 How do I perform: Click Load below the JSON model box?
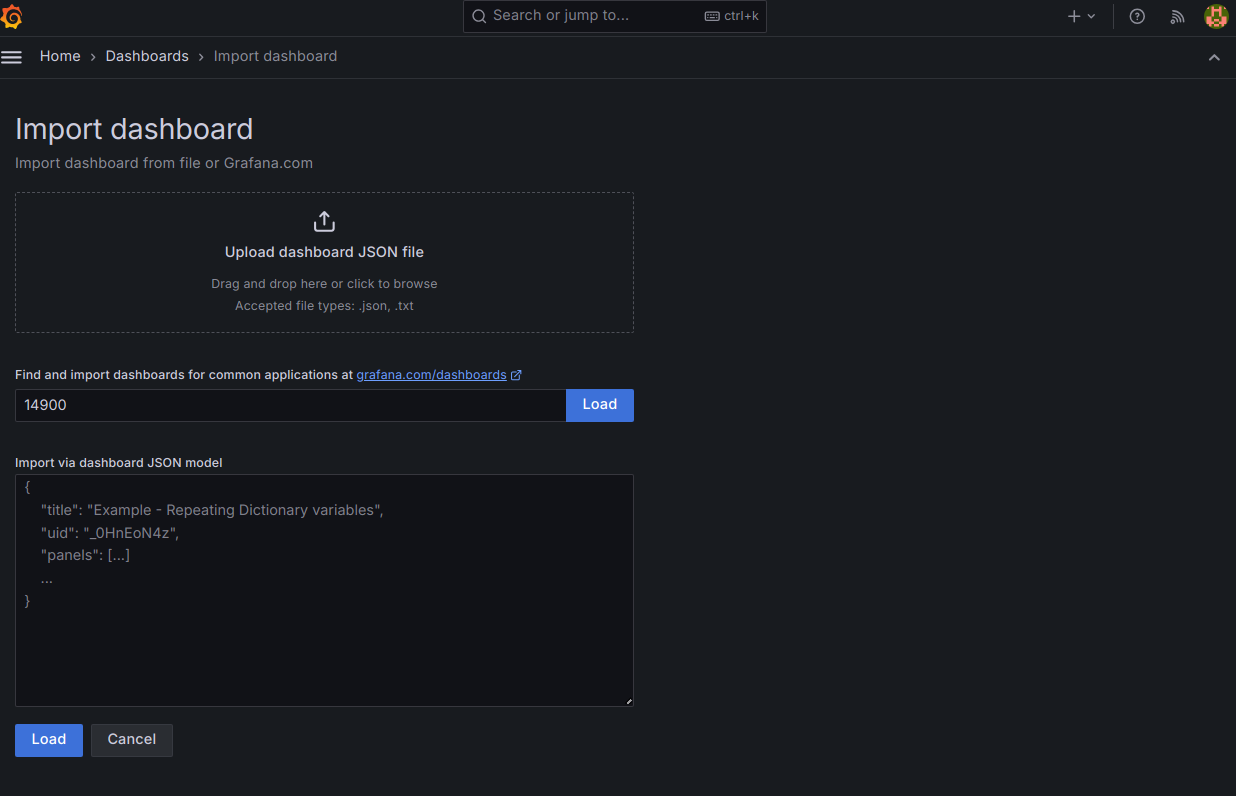[x=48, y=740]
